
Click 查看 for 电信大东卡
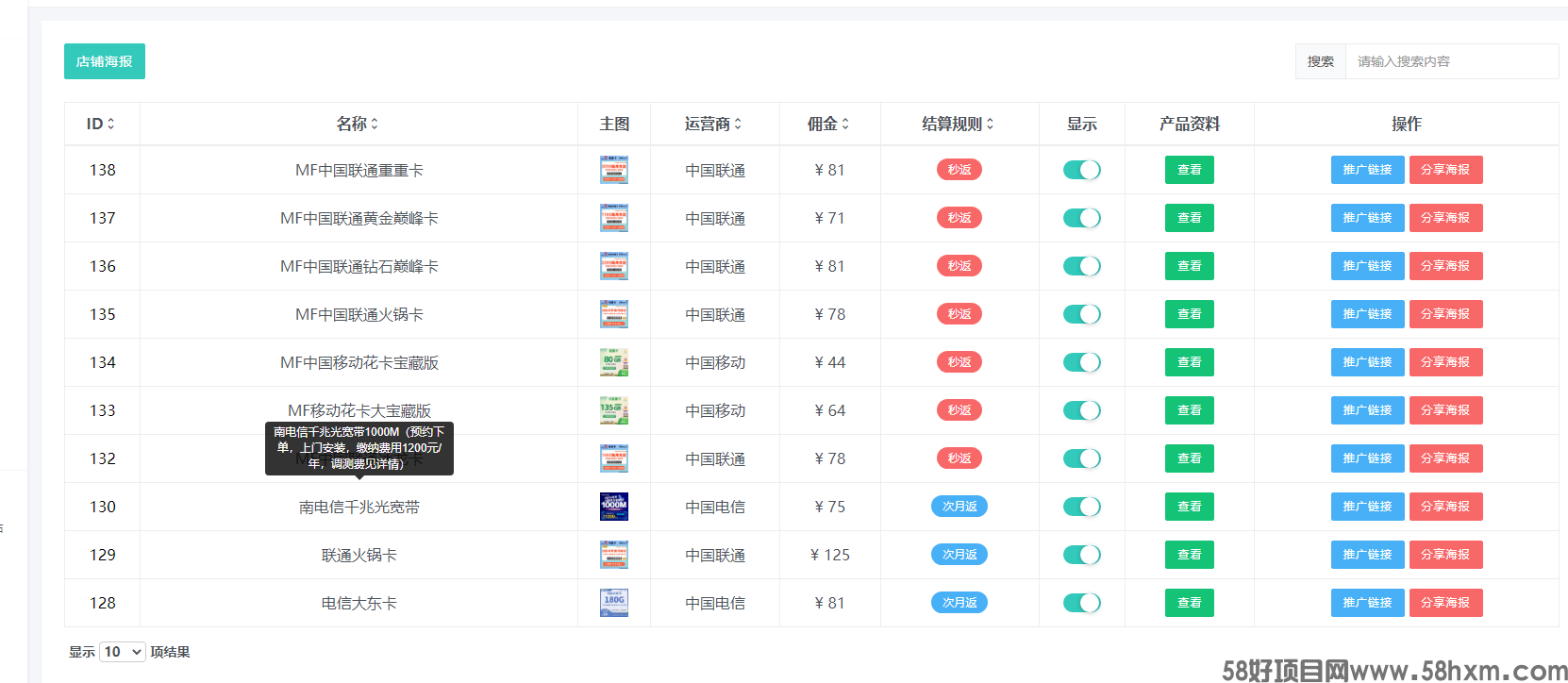tap(1190, 603)
